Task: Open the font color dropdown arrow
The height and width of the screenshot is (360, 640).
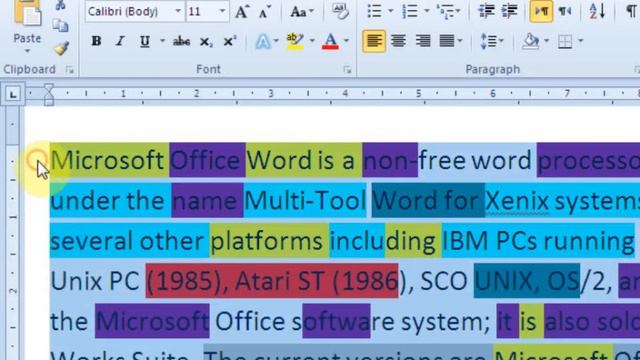Action: [347, 41]
